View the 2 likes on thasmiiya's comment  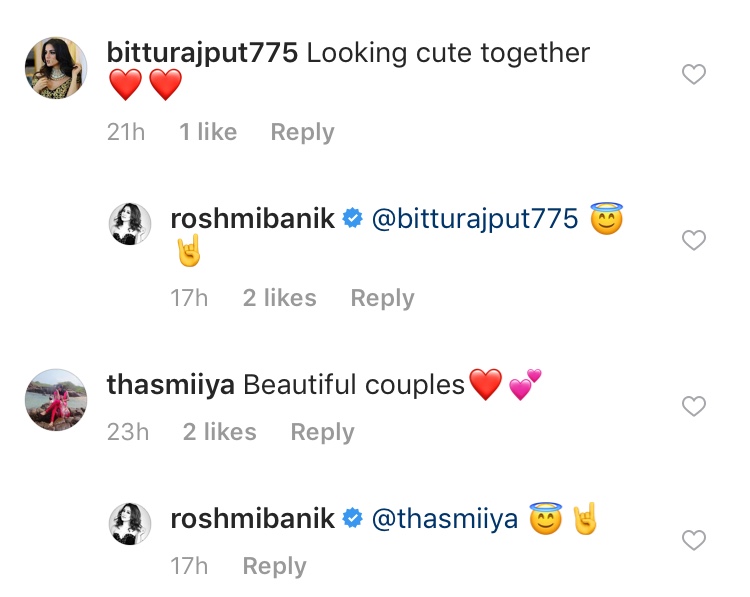pos(219,432)
